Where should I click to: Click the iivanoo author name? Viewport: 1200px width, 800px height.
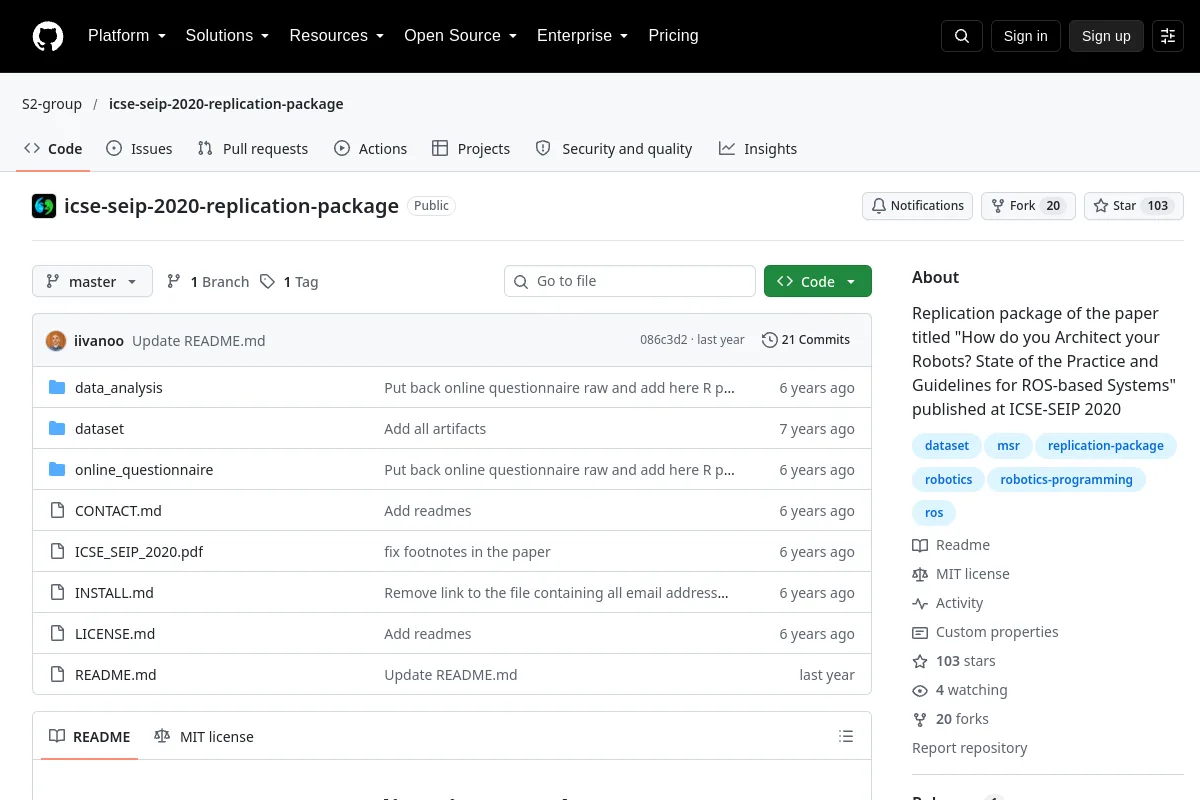[x=99, y=341]
